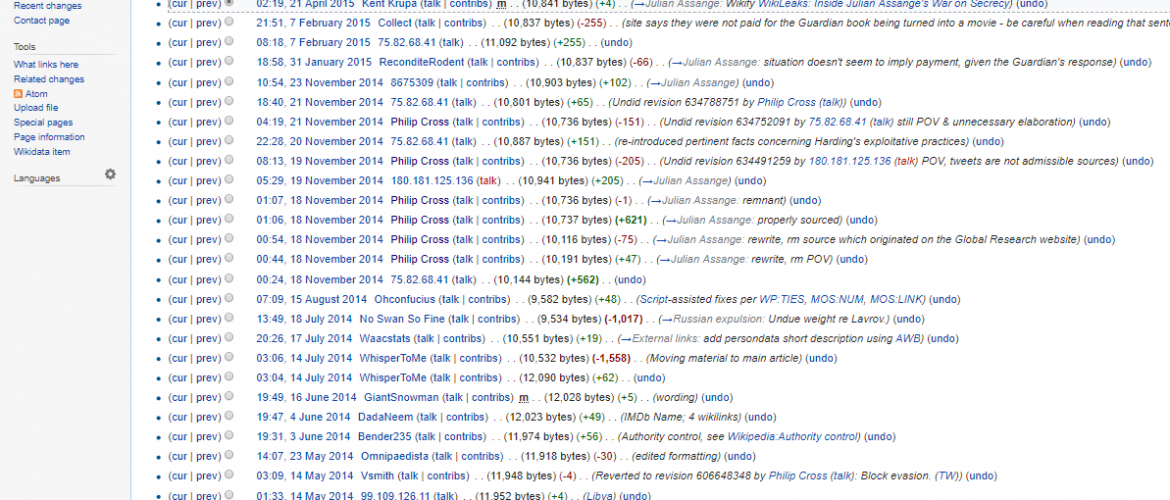This screenshot has width=1170, height=500.
Task: Open the Wikidata item link
Action: click(x=41, y=152)
